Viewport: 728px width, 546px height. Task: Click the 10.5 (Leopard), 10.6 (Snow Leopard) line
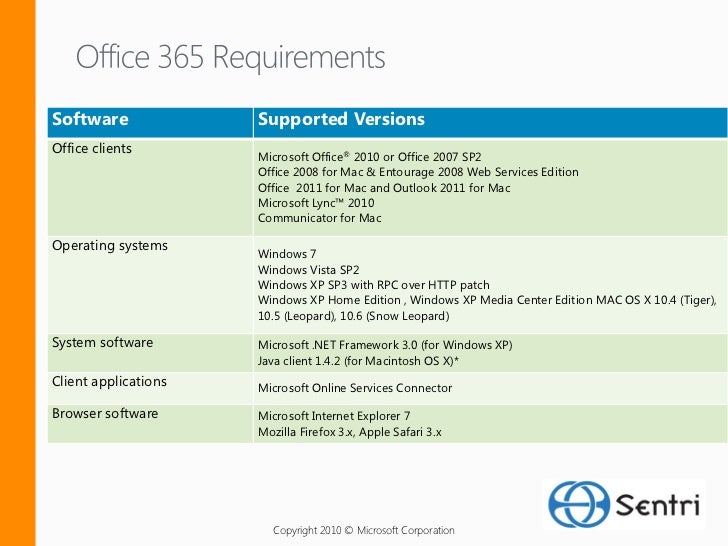354,316
